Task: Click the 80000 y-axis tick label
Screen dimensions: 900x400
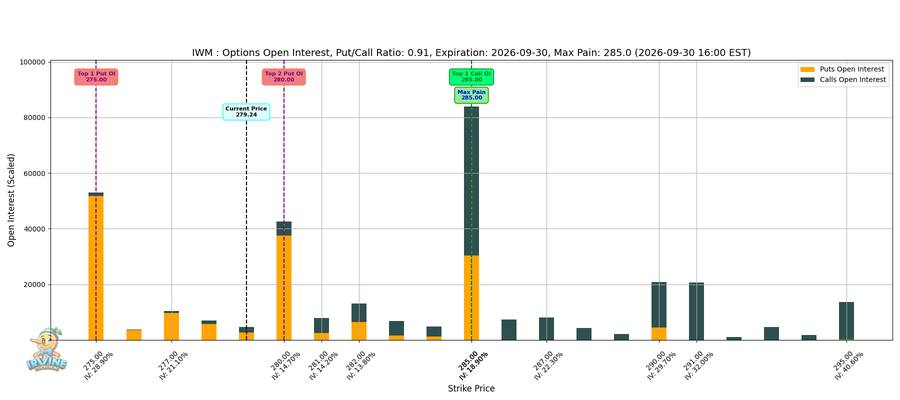Action: (x=35, y=118)
